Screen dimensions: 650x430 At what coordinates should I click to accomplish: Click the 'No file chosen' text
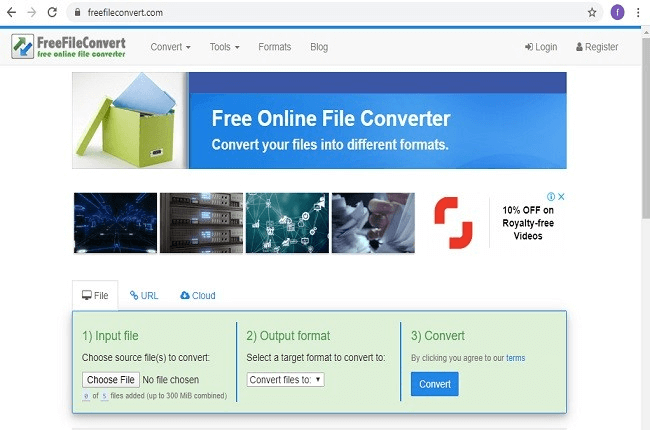pos(171,379)
